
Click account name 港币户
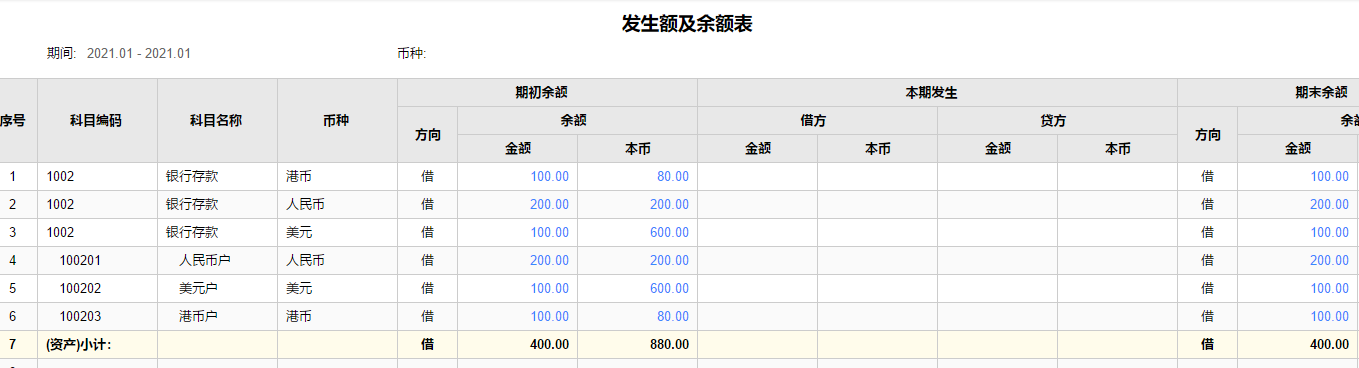point(198,316)
